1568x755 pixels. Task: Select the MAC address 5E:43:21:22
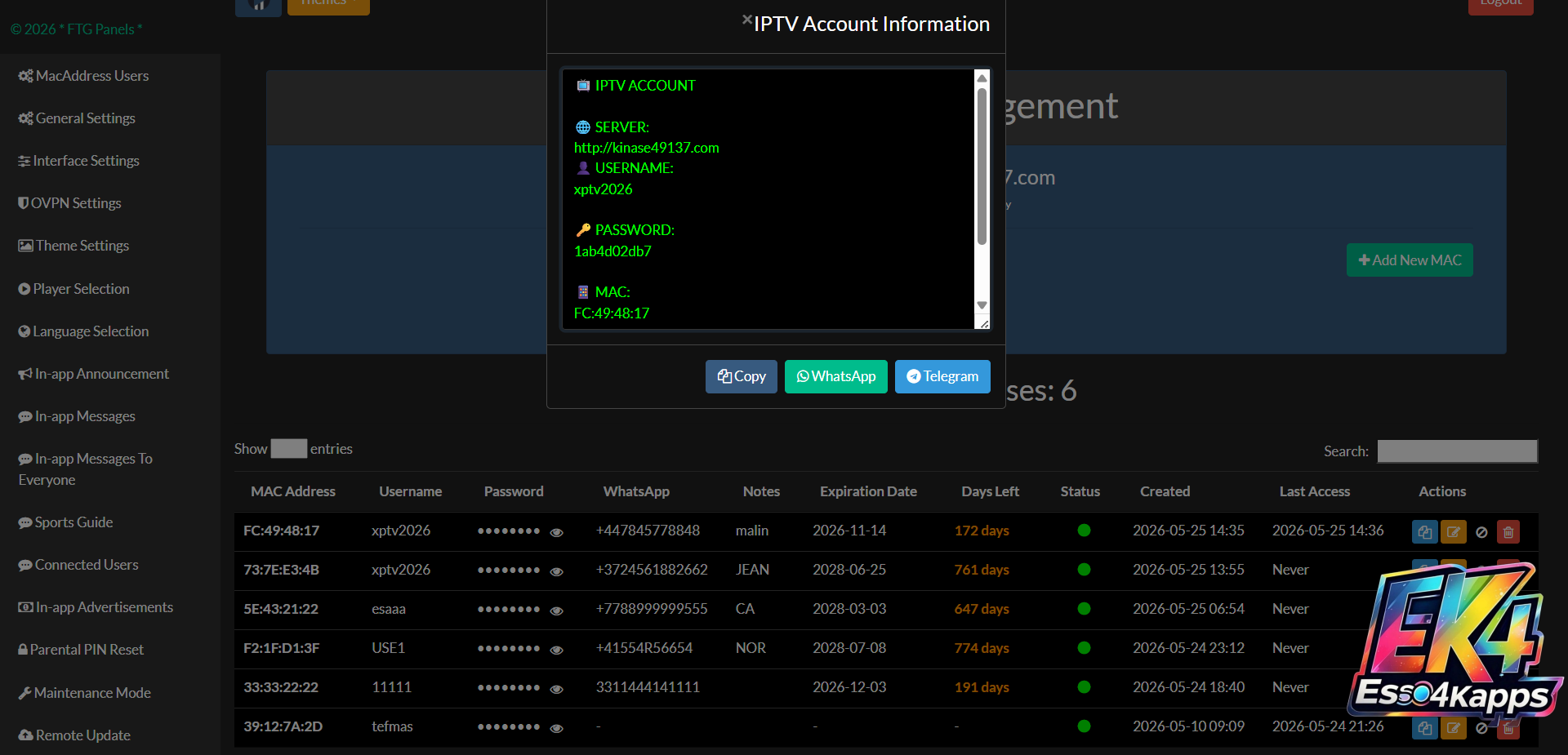[281, 609]
